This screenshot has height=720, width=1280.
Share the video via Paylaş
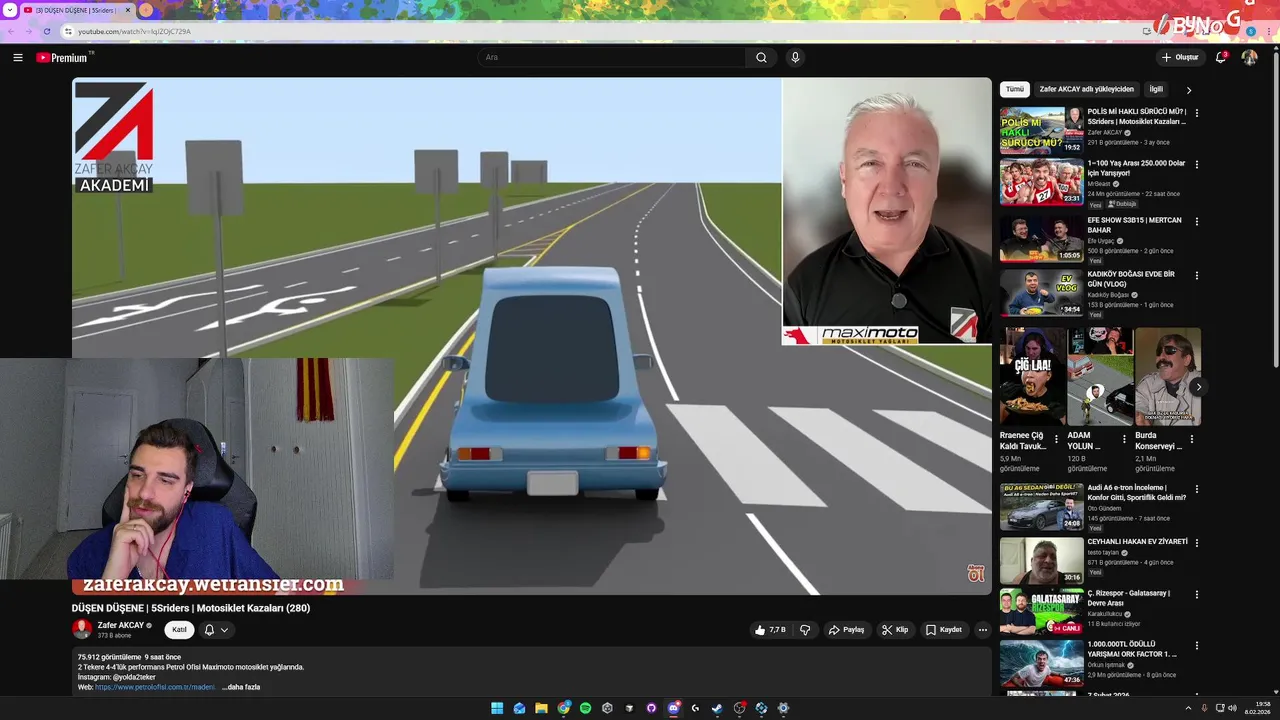point(846,630)
